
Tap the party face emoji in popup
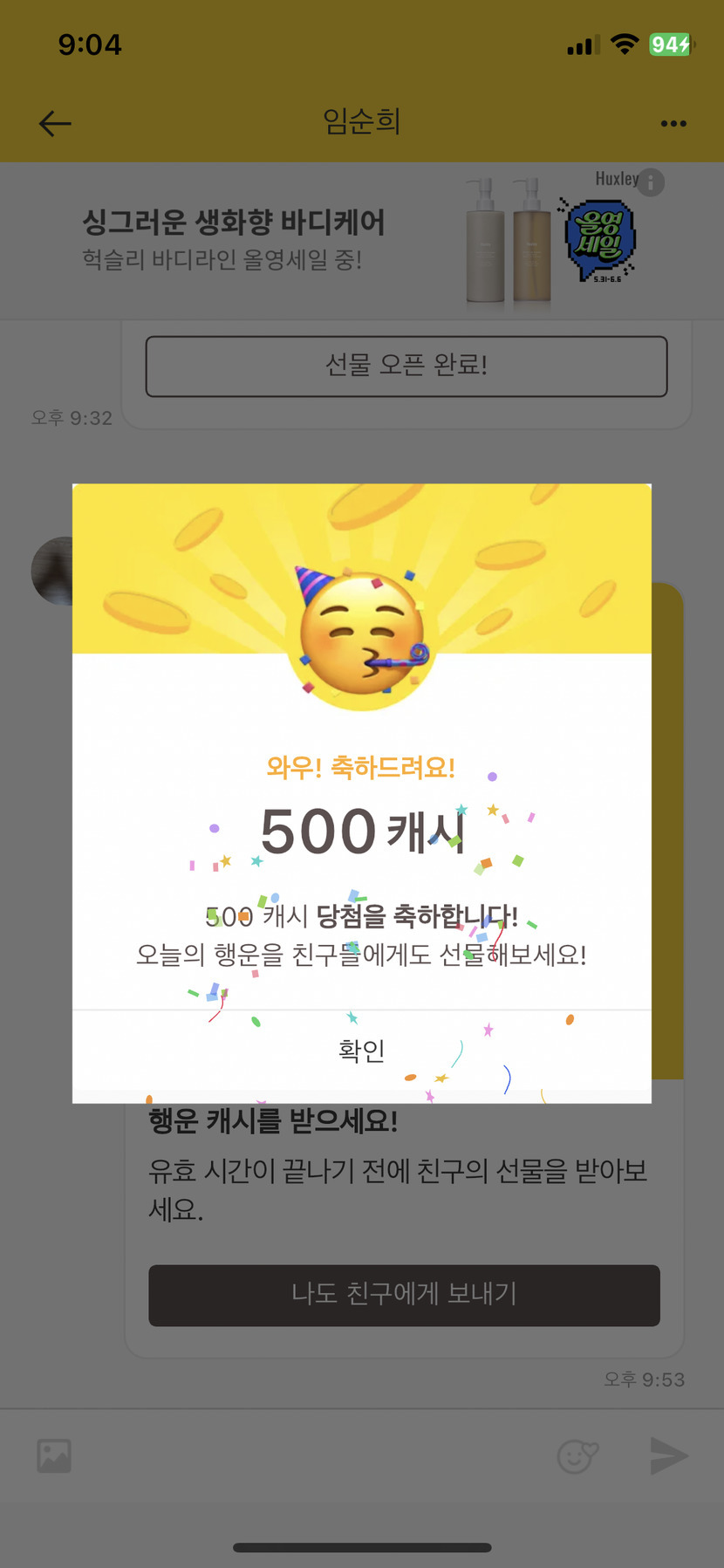(362, 633)
